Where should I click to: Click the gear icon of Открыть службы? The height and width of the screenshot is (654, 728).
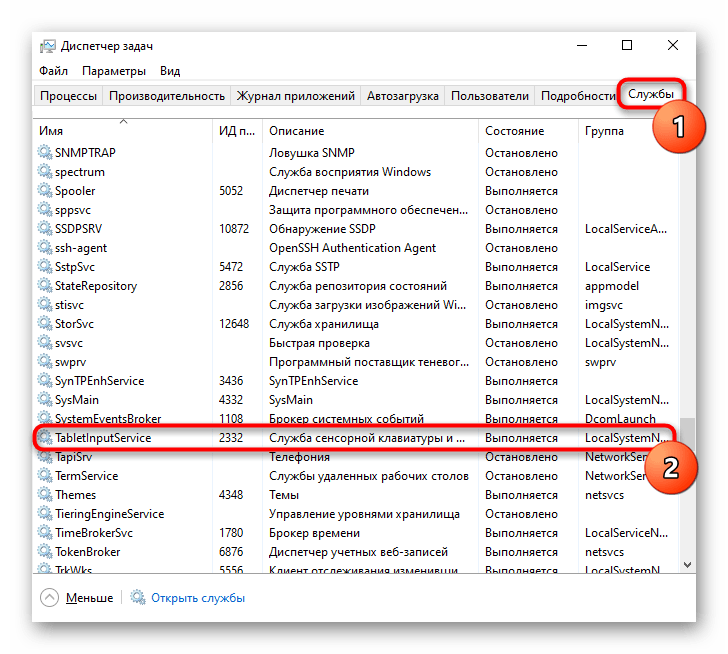137,597
